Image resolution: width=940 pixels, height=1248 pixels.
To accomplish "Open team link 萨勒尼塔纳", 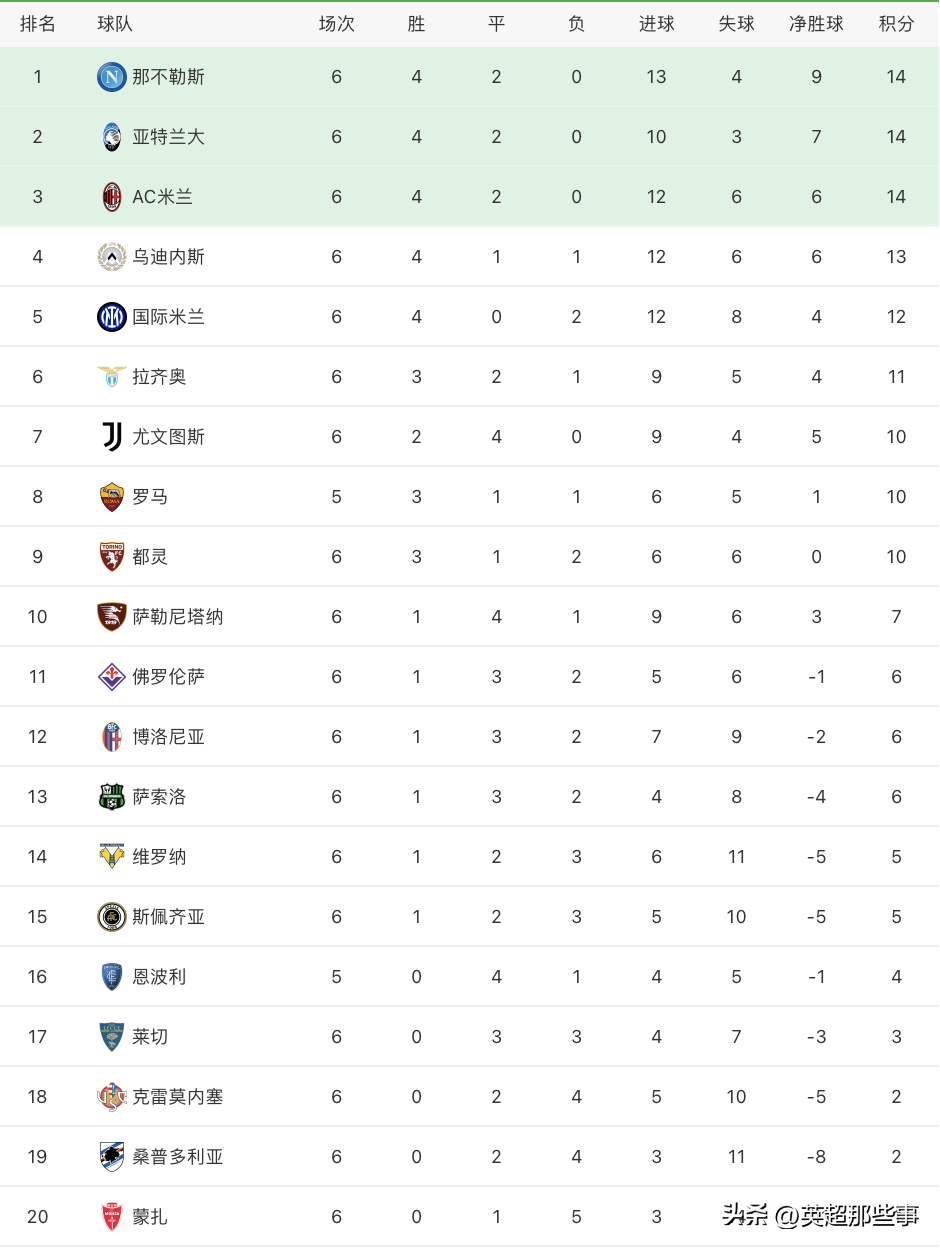I will [x=178, y=617].
